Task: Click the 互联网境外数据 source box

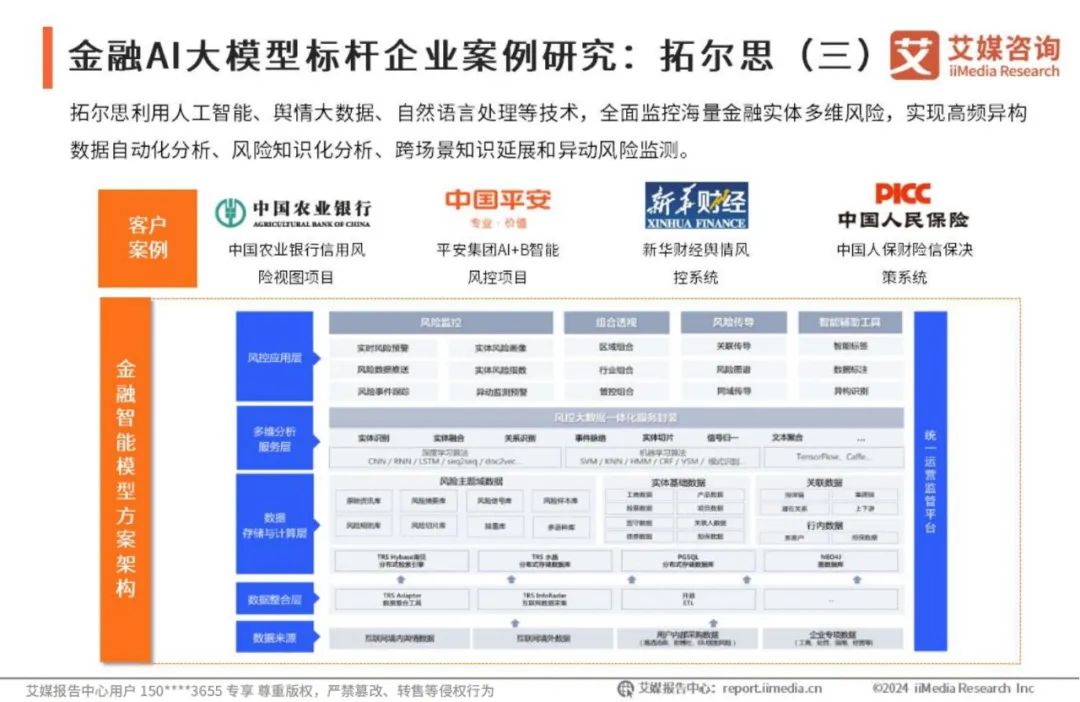Action: [x=543, y=639]
